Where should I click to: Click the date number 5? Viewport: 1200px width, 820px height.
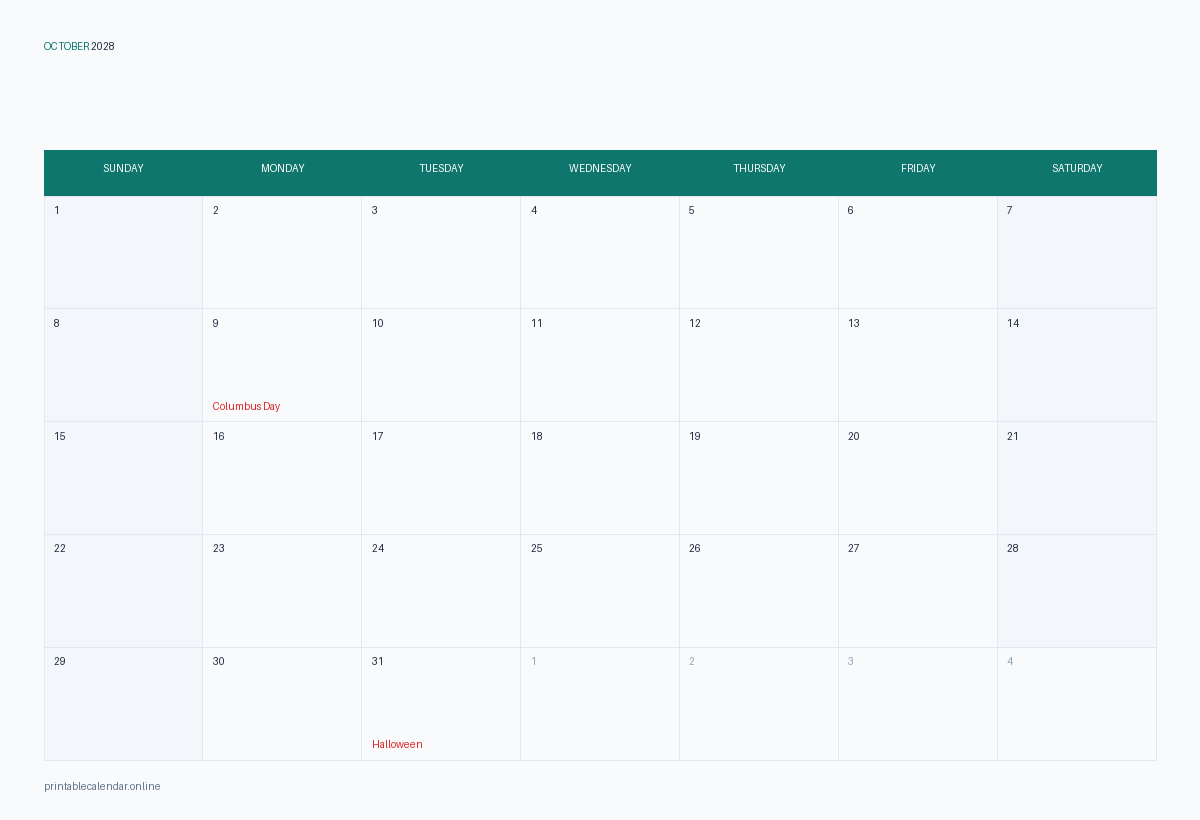(692, 211)
